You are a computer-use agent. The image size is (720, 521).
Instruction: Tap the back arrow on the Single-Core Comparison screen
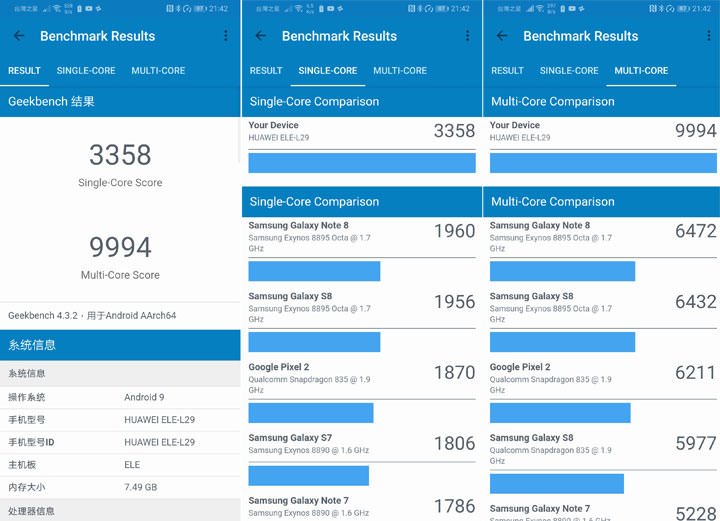(261, 36)
